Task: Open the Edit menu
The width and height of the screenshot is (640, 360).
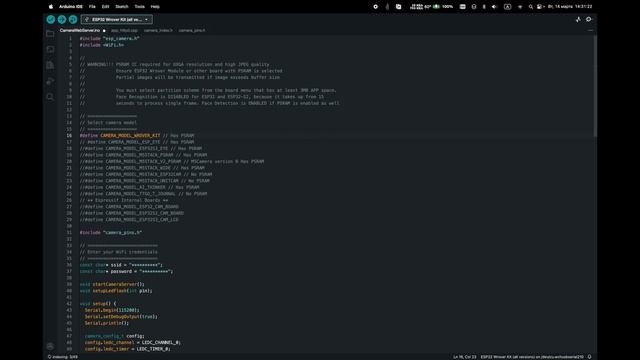Action: [x=105, y=7]
